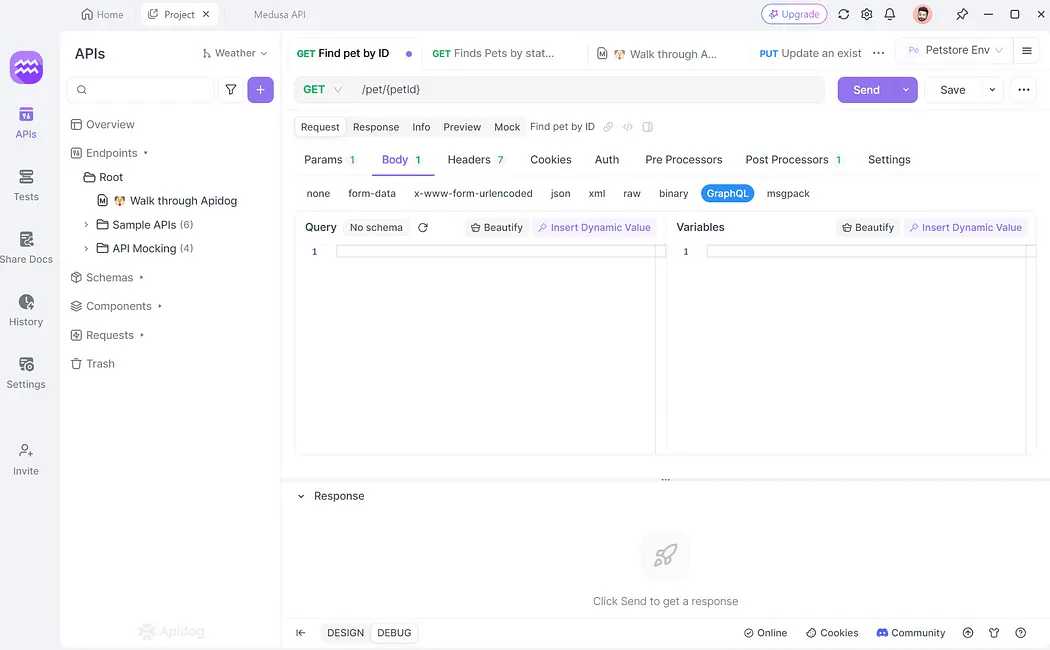Click the purple plus button to create new API
This screenshot has width=1050, height=650.
point(260,89)
